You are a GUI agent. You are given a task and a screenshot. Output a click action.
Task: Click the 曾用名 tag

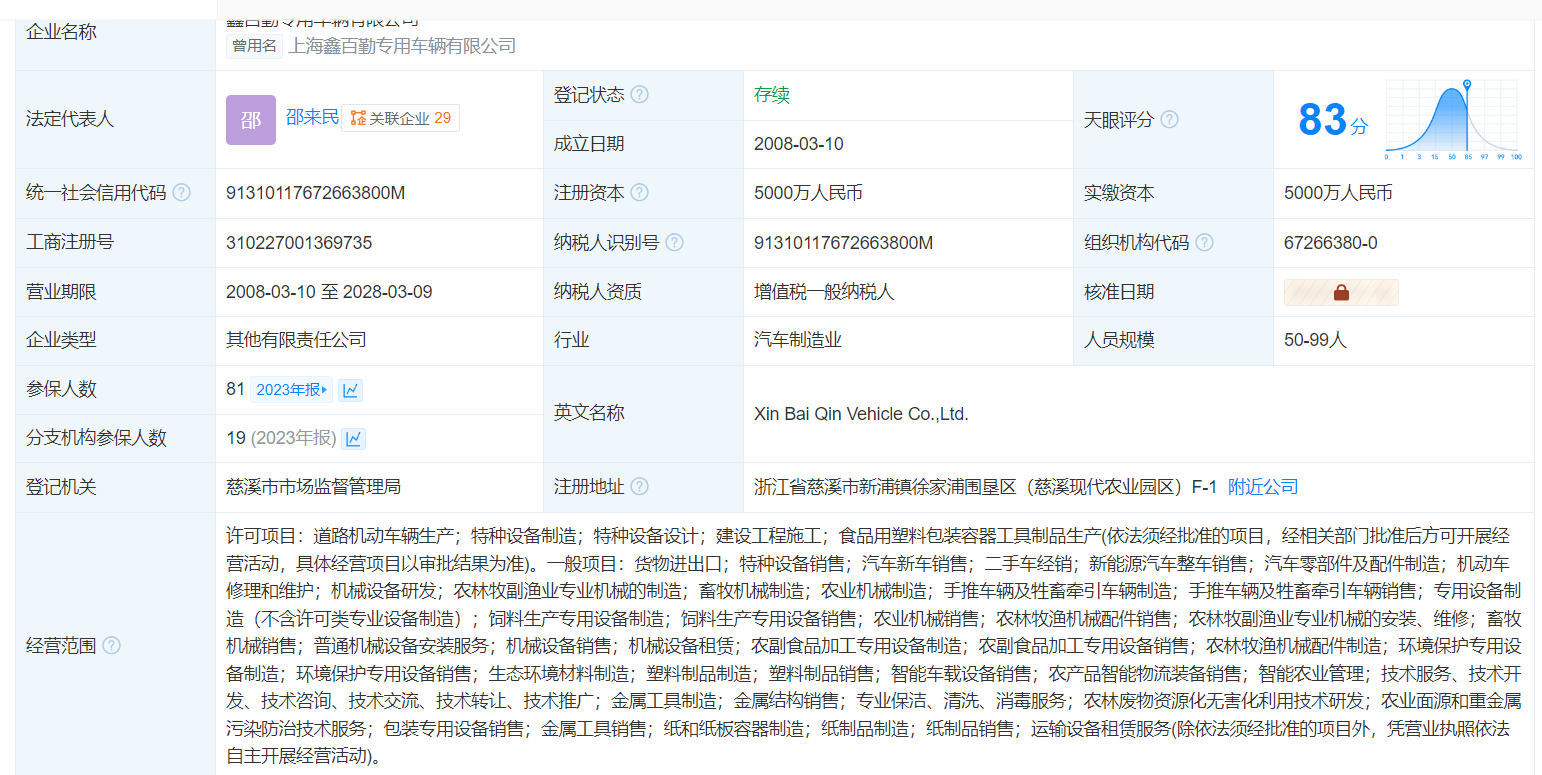click(255, 46)
